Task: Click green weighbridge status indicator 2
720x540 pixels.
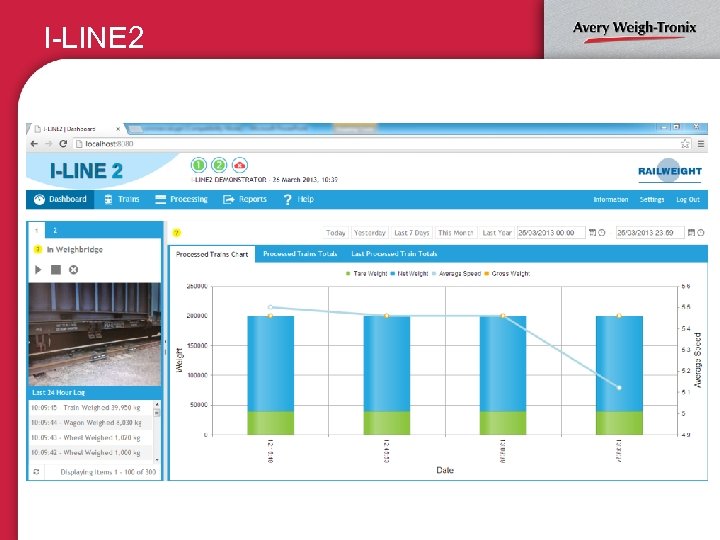Action: click(x=219, y=165)
